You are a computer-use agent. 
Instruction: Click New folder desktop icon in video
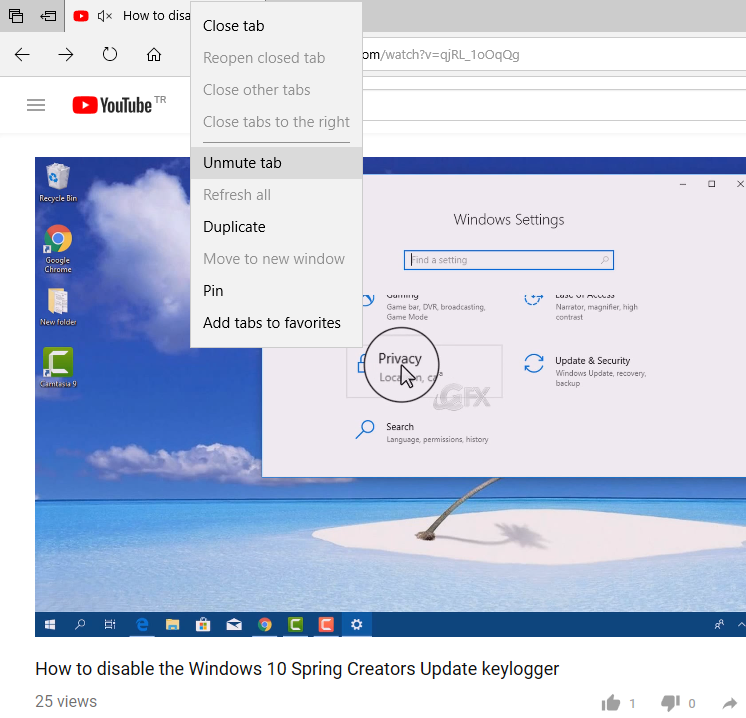(58, 307)
